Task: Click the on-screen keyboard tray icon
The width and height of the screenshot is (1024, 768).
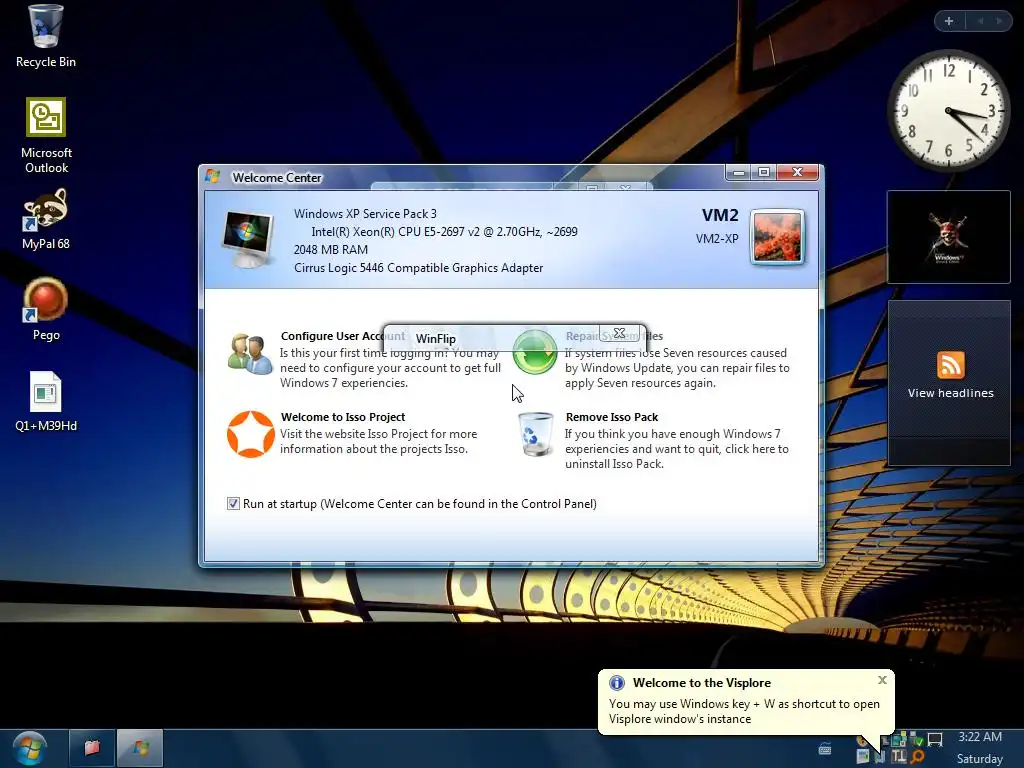Action: point(825,748)
